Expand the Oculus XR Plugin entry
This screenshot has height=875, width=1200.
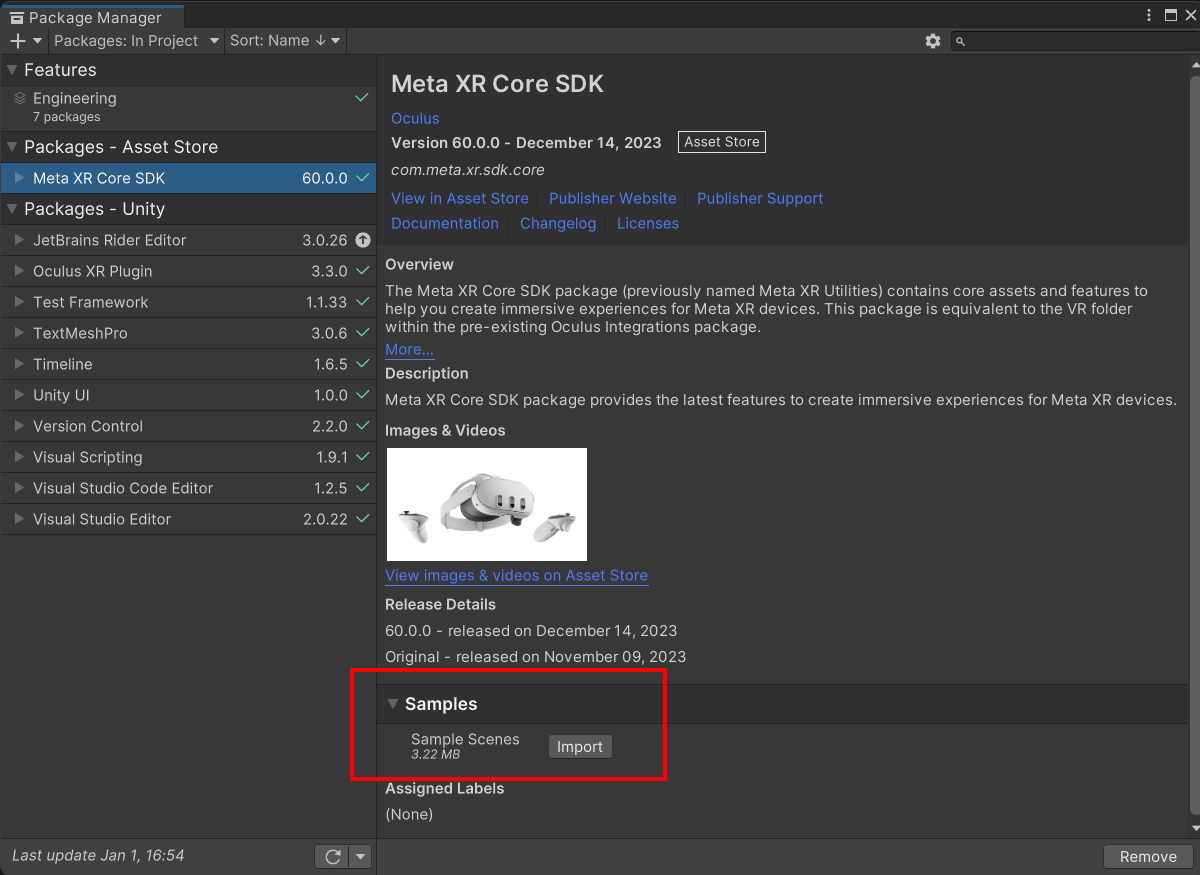19,271
